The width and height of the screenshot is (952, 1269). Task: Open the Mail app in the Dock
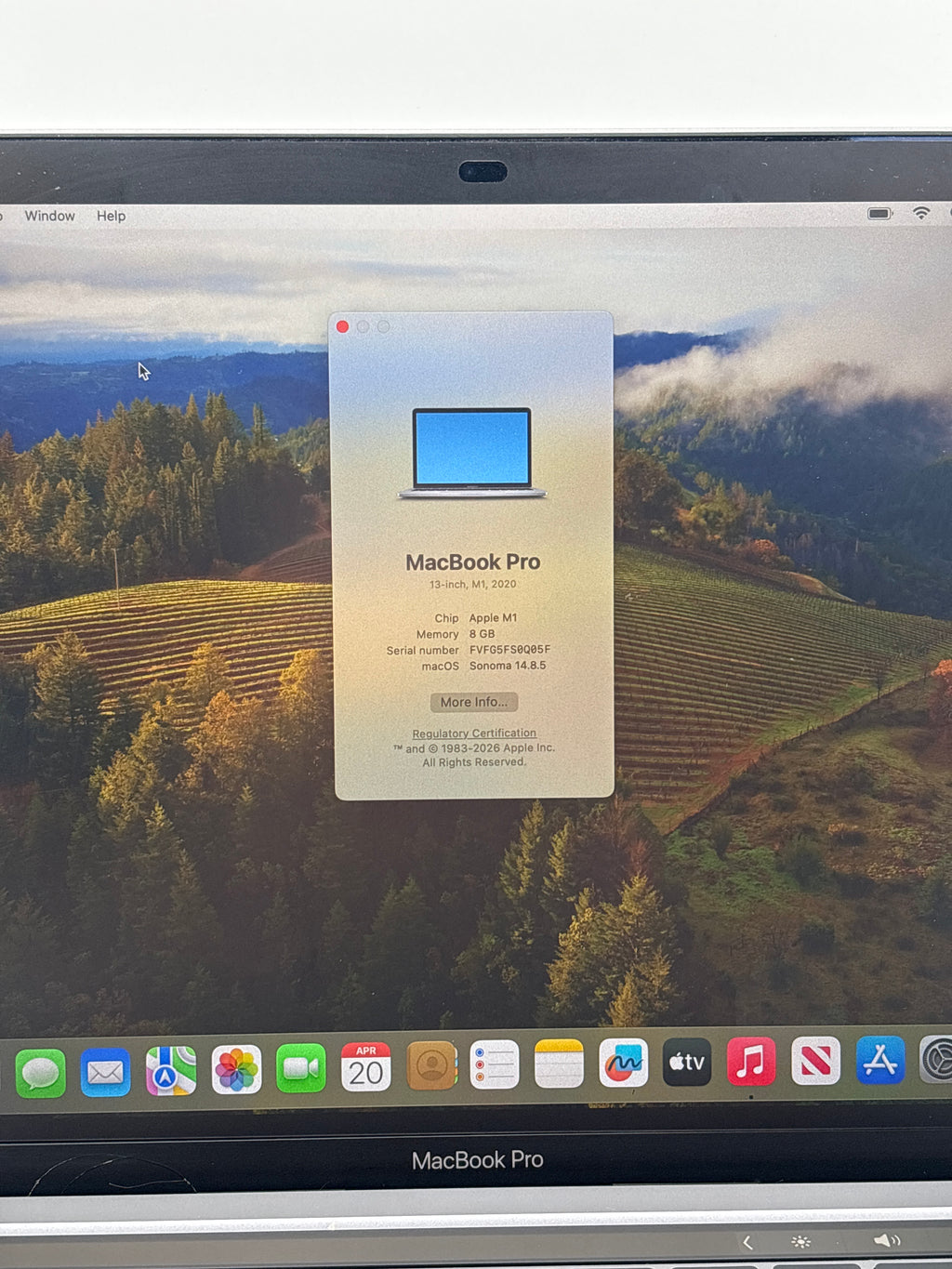(105, 1072)
